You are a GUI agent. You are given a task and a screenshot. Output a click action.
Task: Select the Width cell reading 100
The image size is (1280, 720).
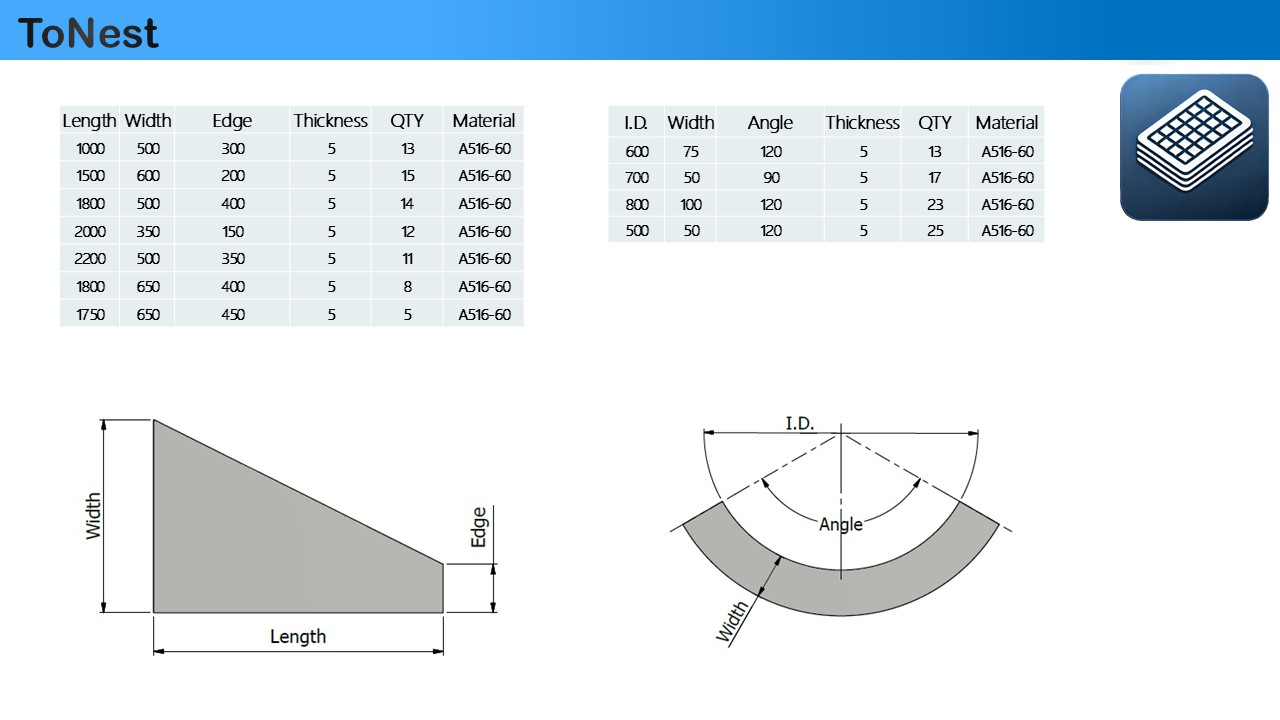coord(691,205)
